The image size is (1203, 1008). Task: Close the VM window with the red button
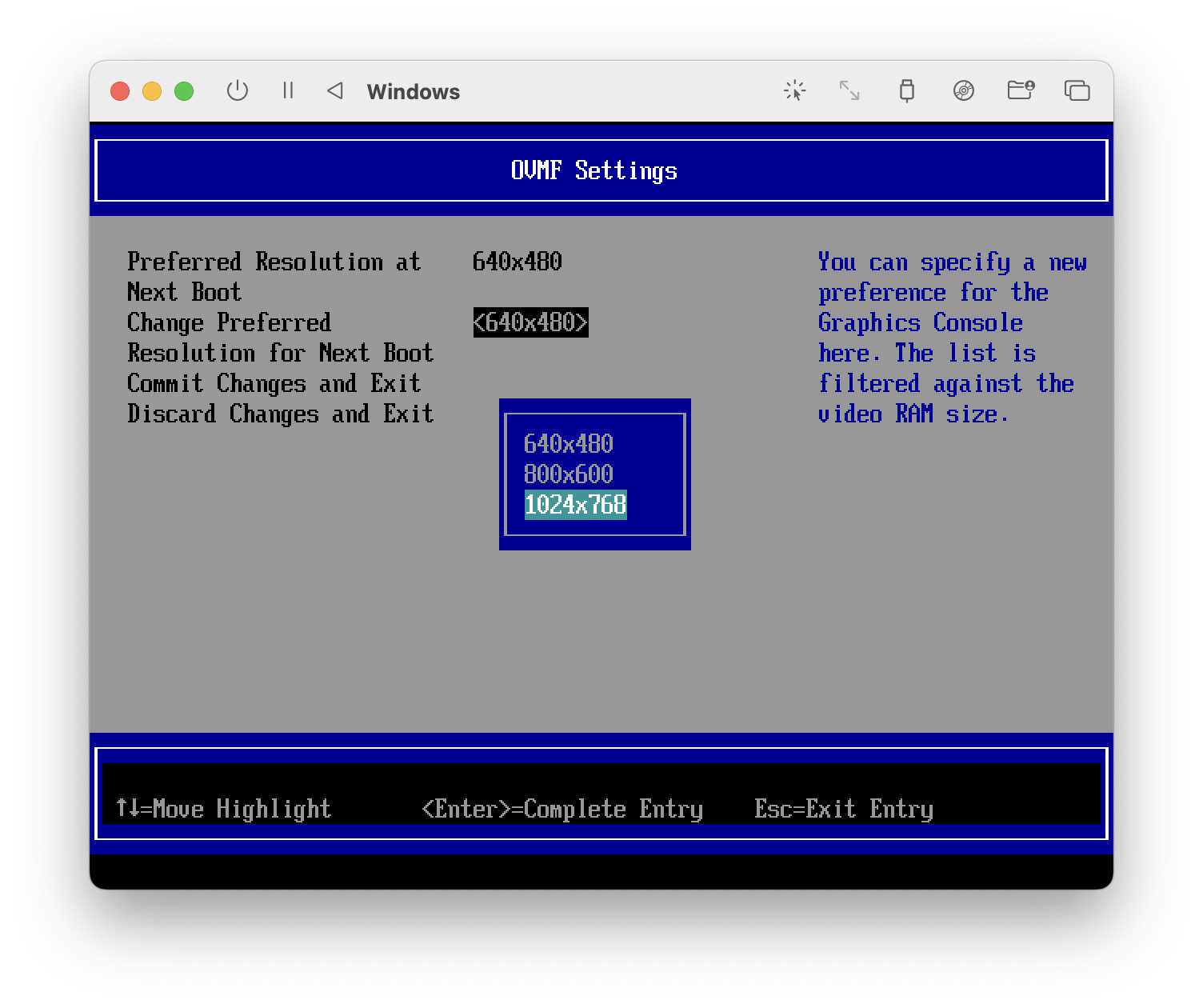pyautogui.click(x=120, y=91)
